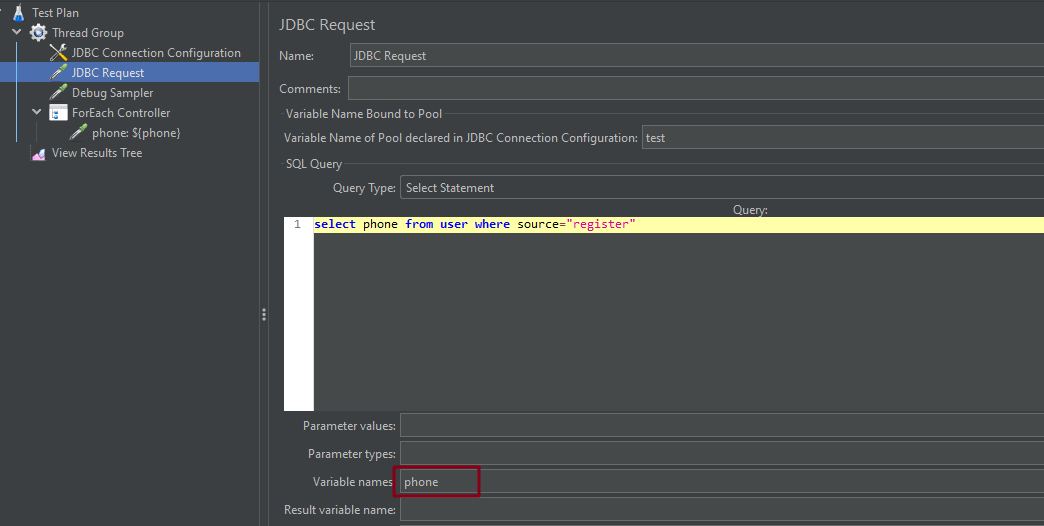Click the ForEach Controller icon
The width and height of the screenshot is (1044, 526).
click(x=58, y=113)
